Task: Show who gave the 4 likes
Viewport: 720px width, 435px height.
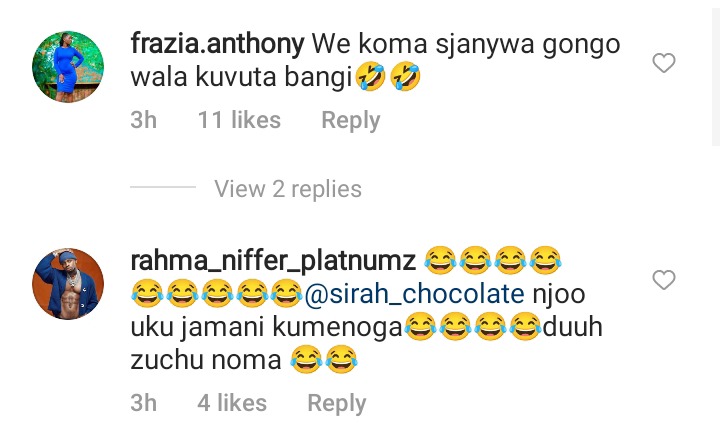Action: click(232, 403)
